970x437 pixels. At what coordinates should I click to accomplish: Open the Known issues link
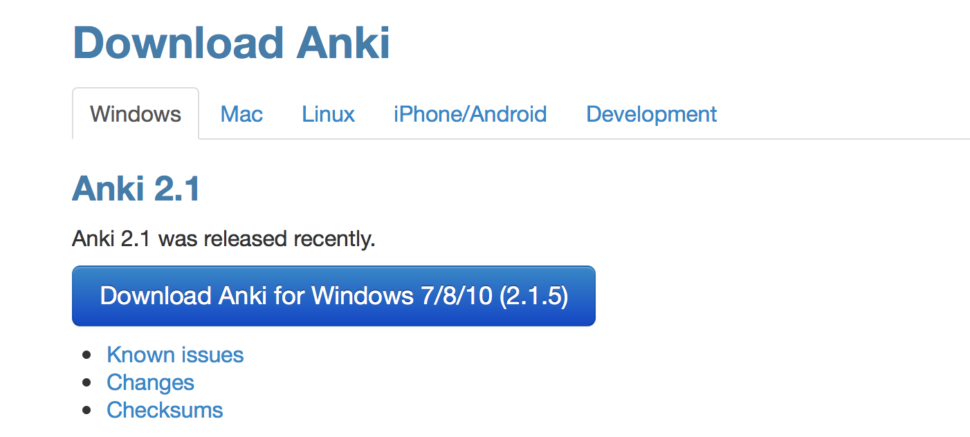coord(175,355)
